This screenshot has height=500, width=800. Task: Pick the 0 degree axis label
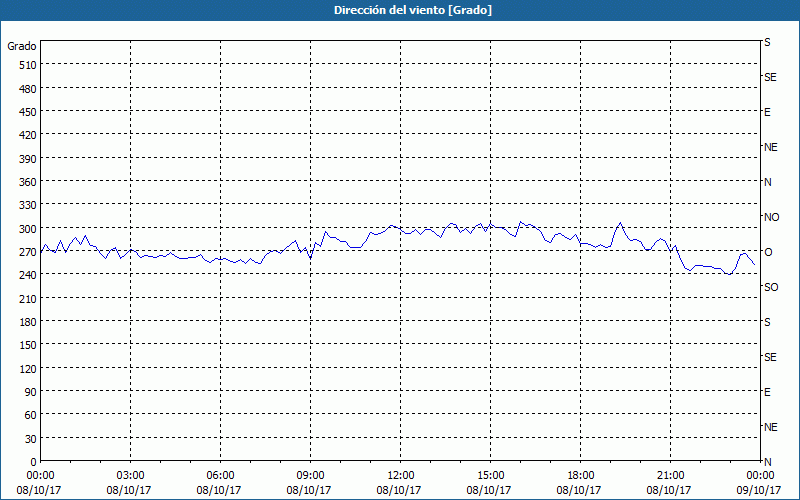click(x=34, y=462)
